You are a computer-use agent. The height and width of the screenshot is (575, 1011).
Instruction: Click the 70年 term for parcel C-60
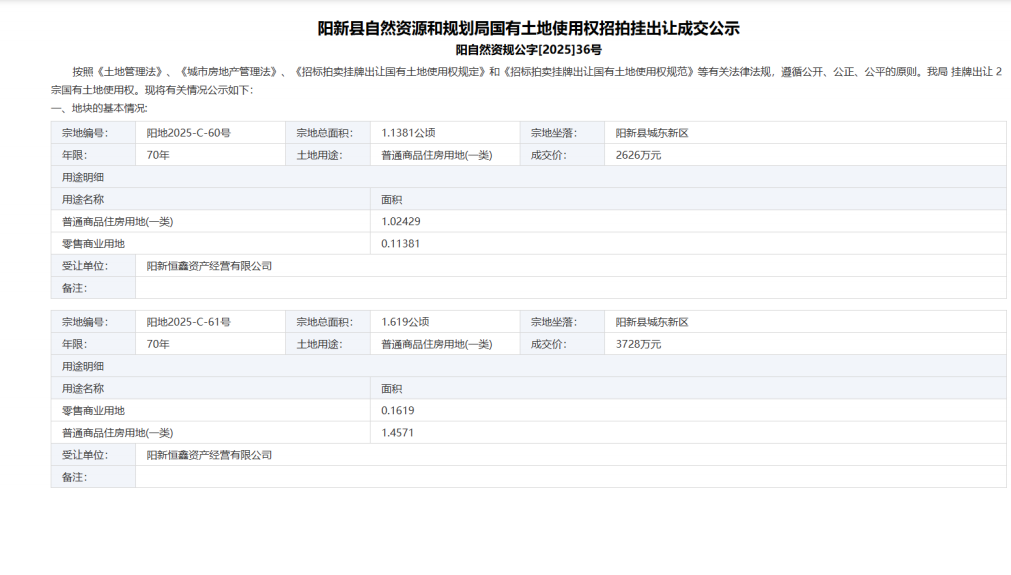coord(158,155)
